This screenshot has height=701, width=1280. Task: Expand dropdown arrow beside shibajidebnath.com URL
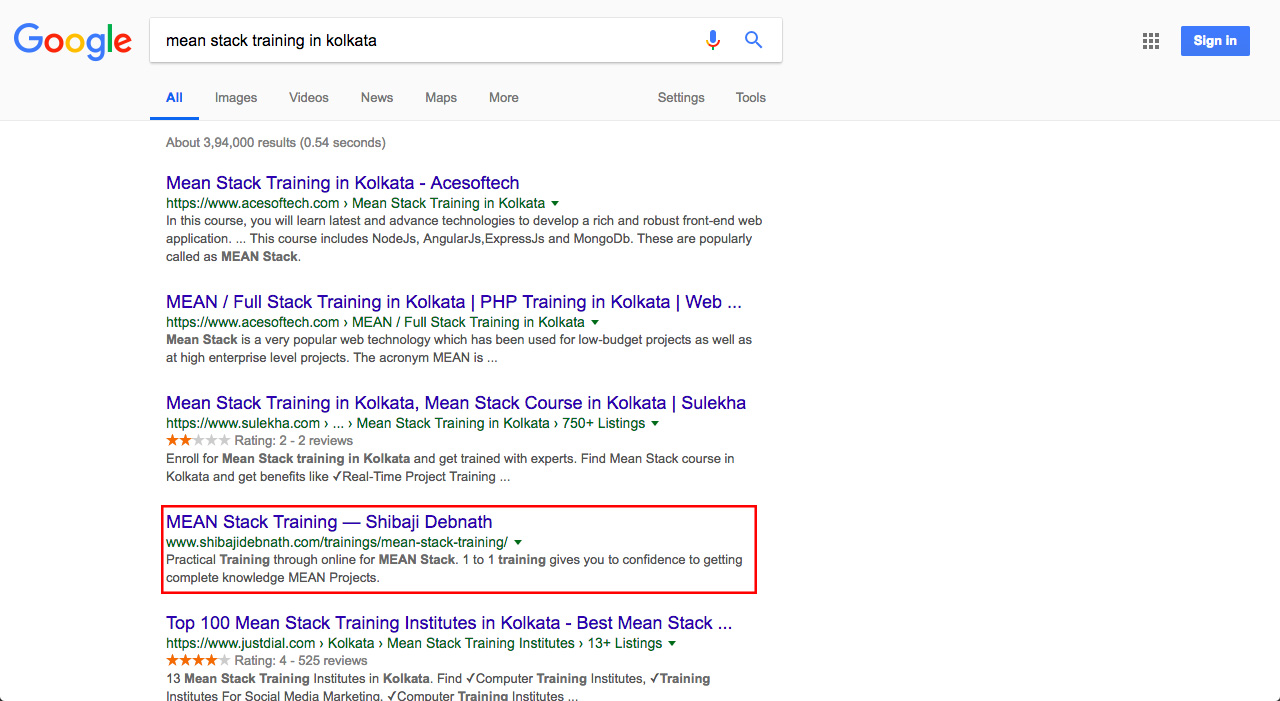(x=518, y=543)
